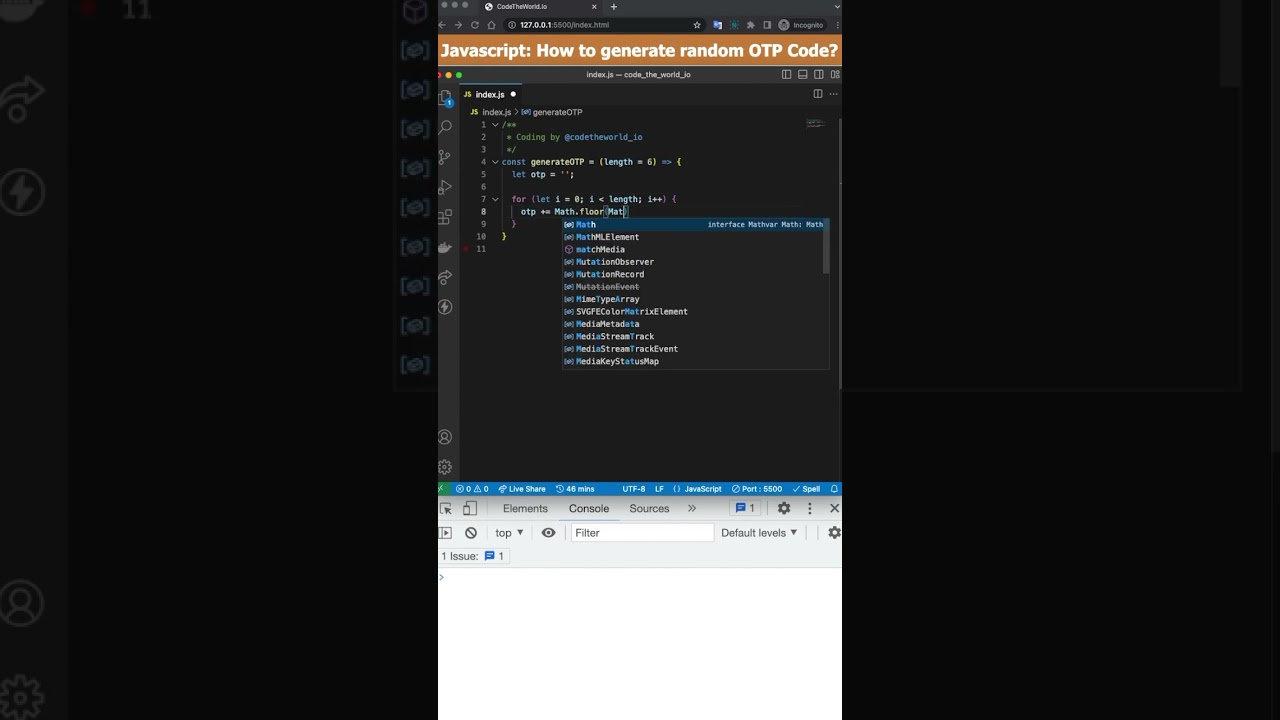Open the Run and Debug view
Screen dimensions: 1280x720
click(x=445, y=187)
